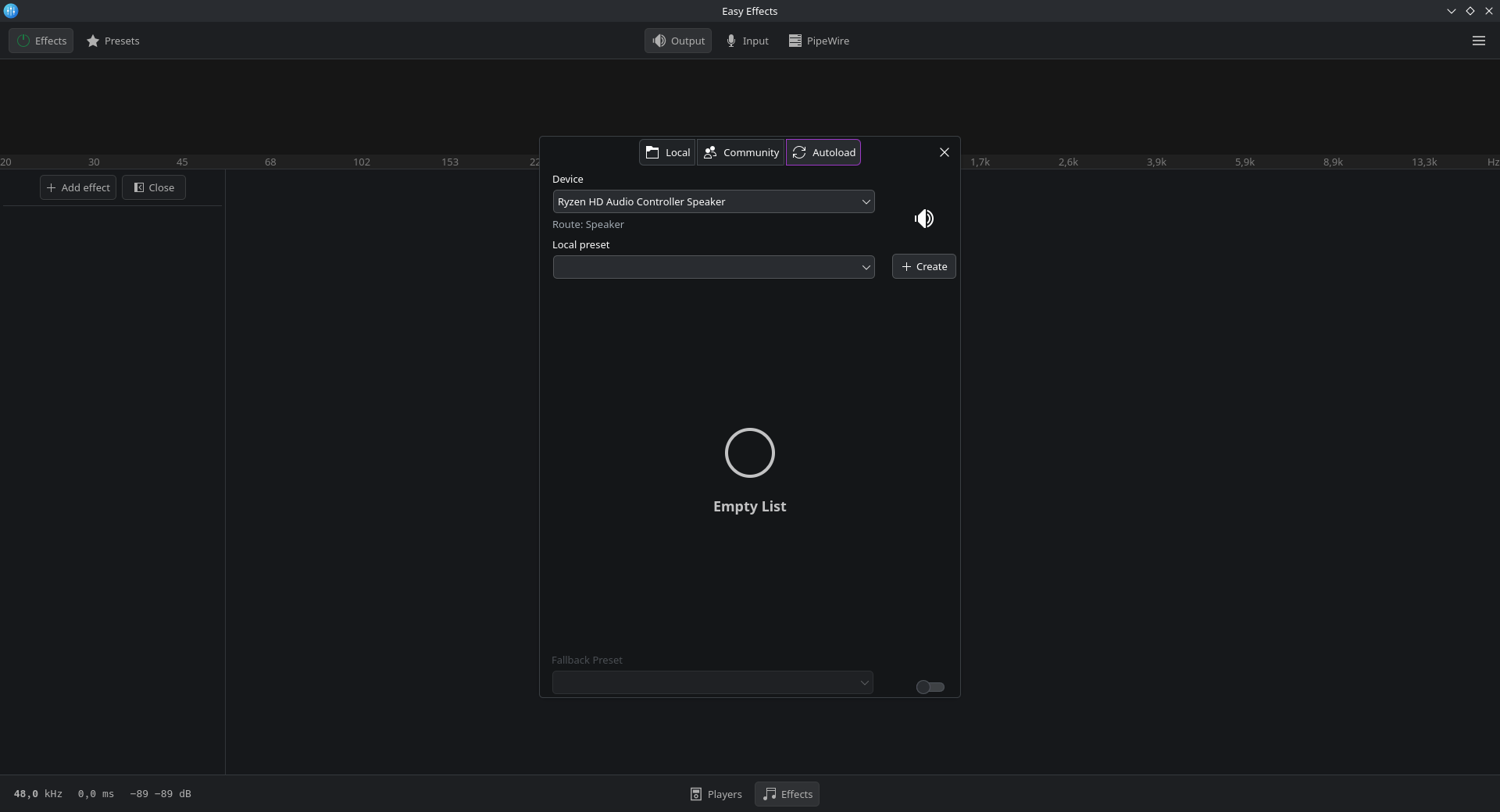Switch to the Local presets tab
1500x812 pixels.
tap(667, 152)
